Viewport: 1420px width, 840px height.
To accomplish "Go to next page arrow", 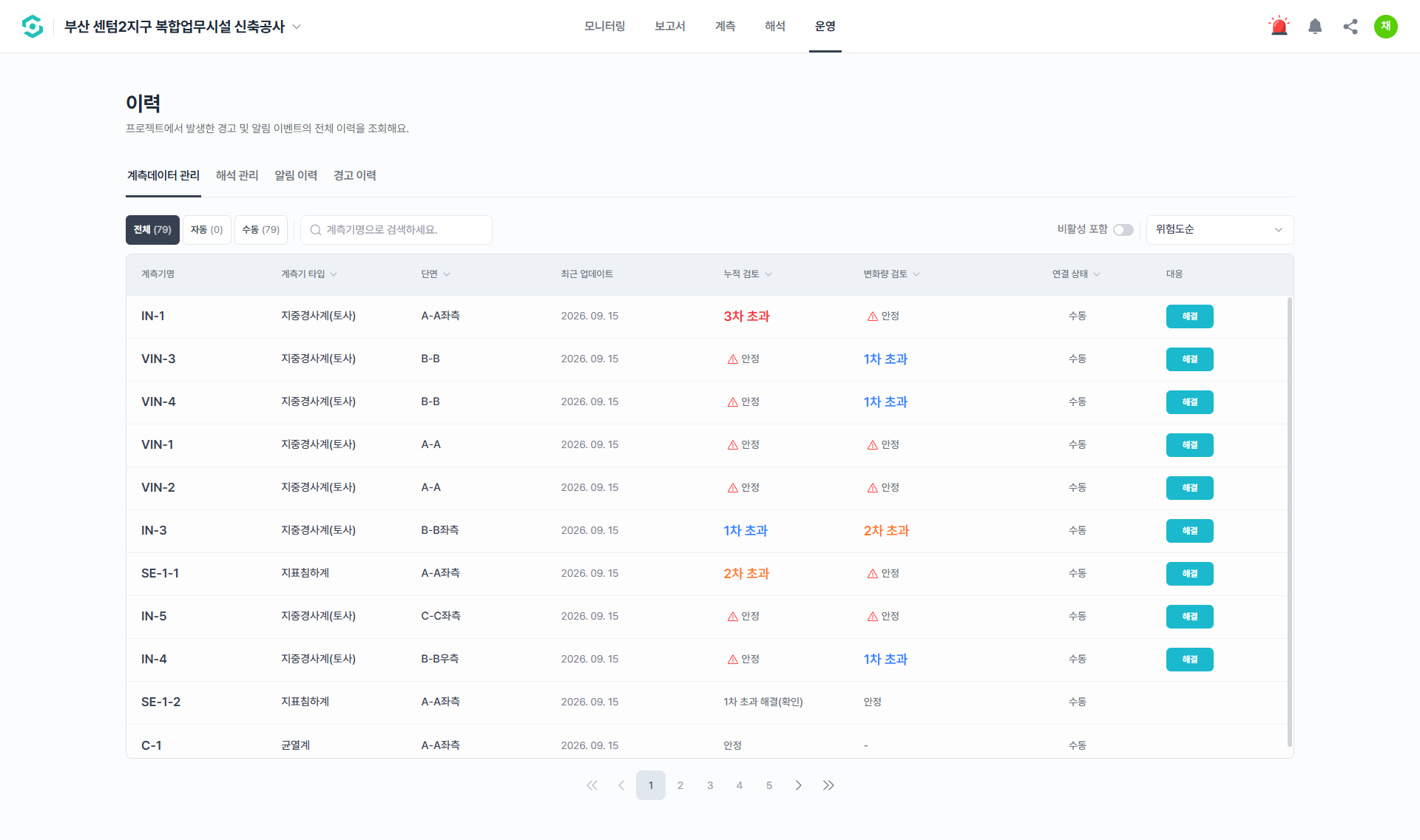I will point(799,785).
